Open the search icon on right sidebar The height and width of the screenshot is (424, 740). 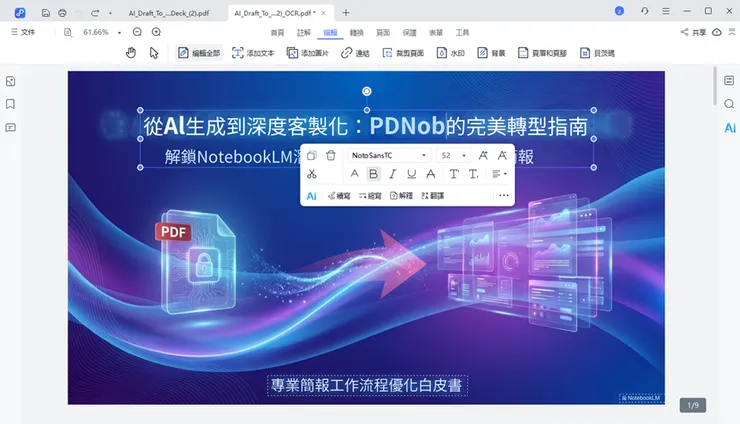729,104
